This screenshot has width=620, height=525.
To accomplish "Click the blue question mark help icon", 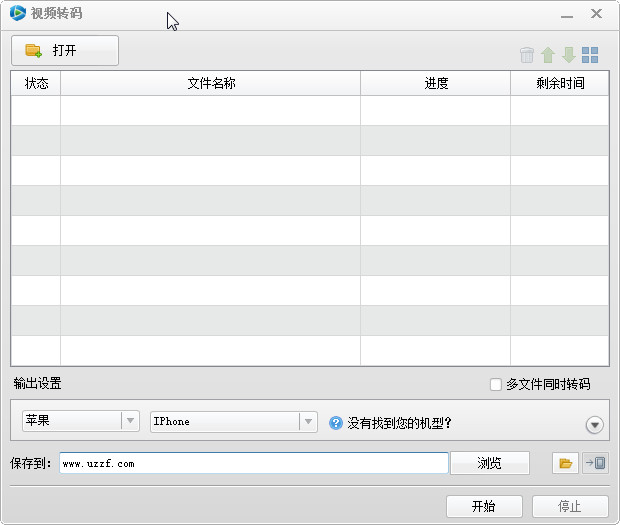I will point(336,423).
